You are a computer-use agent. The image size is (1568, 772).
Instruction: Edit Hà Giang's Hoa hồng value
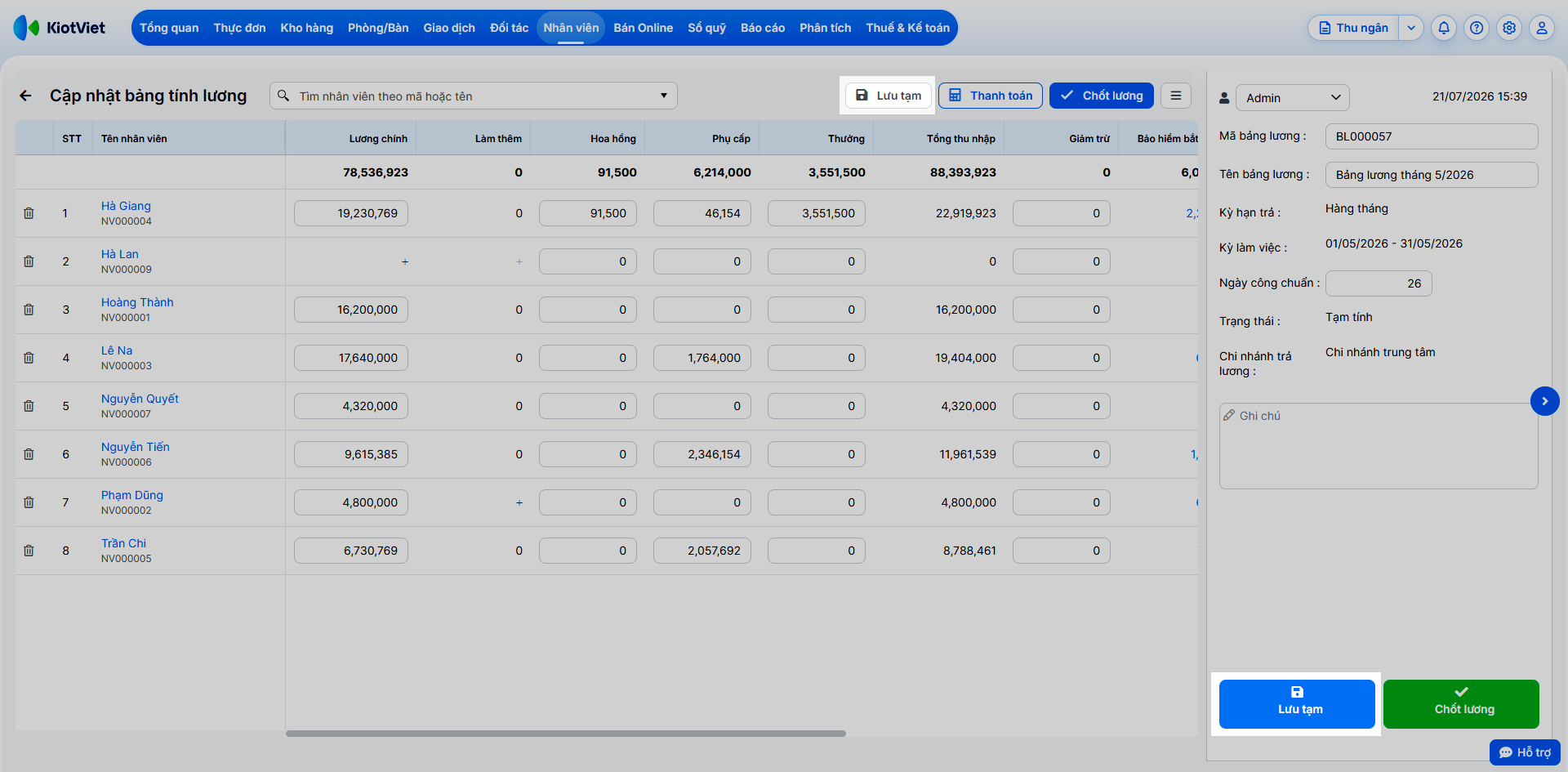coord(588,213)
